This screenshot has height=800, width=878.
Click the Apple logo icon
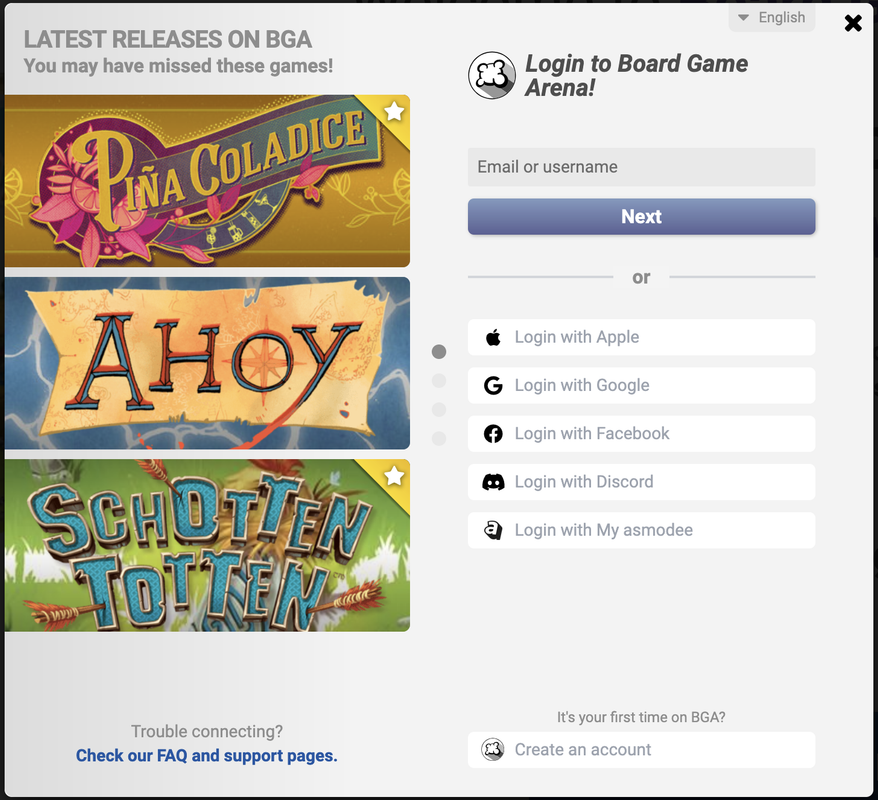pos(493,337)
